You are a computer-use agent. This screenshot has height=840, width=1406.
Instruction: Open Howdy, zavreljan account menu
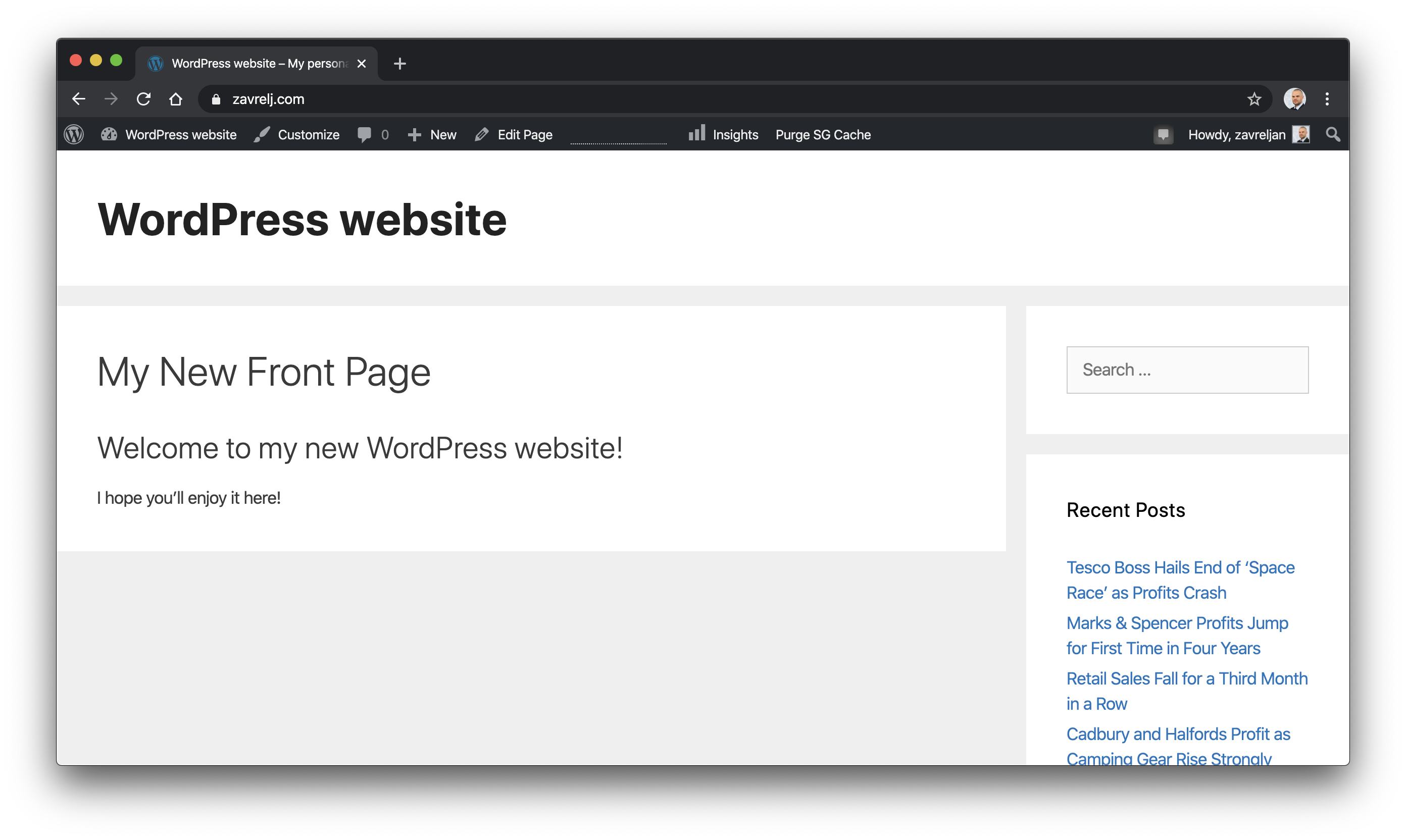(1248, 135)
